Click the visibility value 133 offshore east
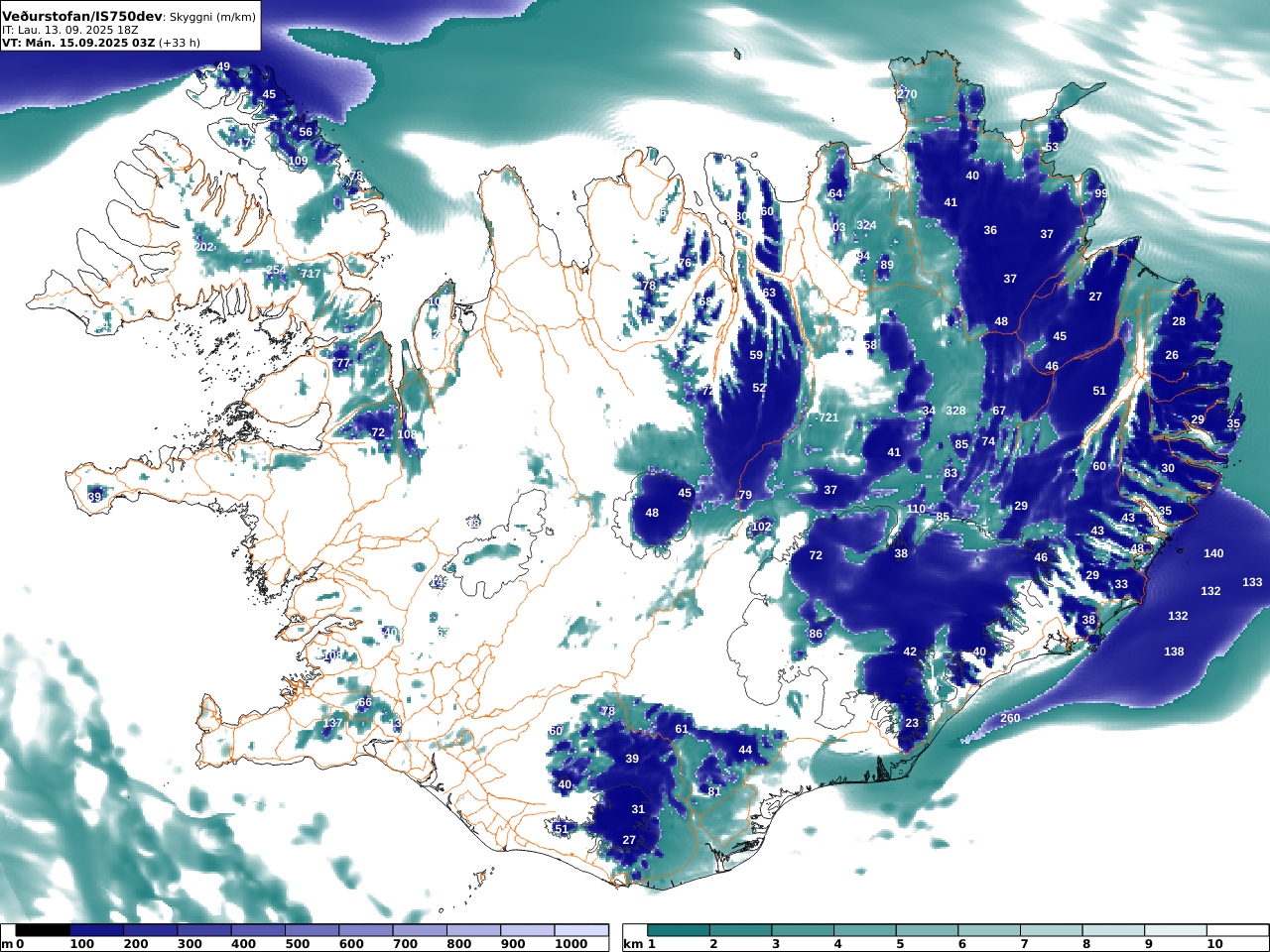Screen dimensions: 1270x952 [1252, 582]
